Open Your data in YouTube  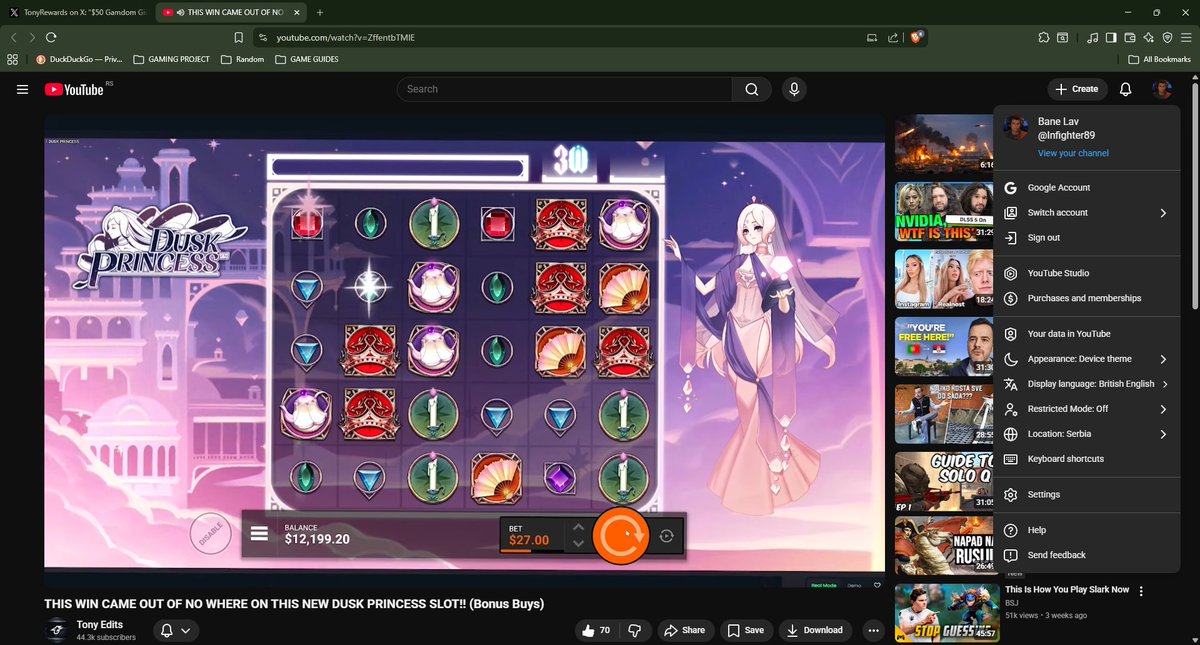(1087, 334)
